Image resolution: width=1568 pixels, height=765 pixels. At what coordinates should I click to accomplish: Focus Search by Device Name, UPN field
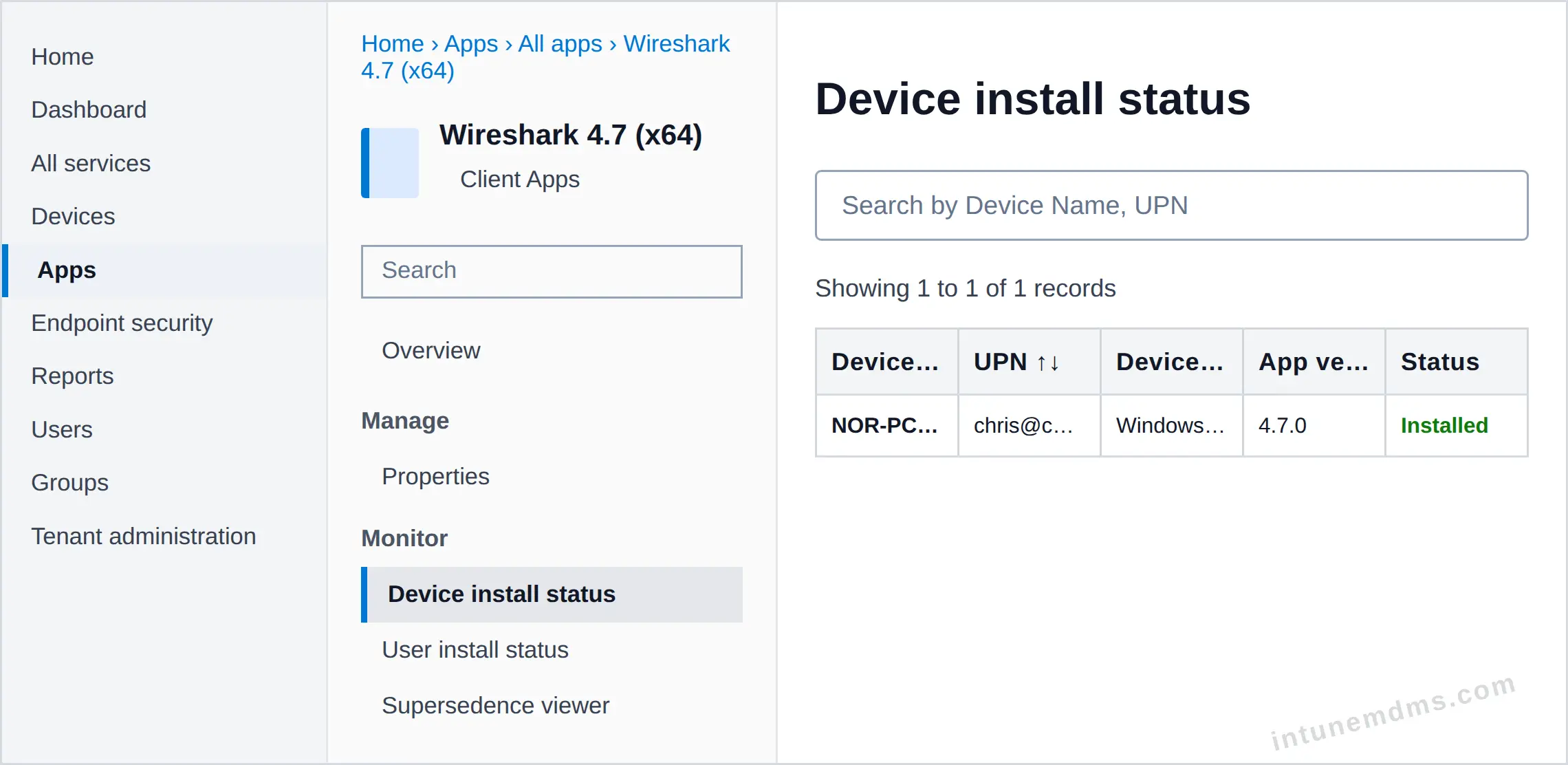click(x=1171, y=205)
